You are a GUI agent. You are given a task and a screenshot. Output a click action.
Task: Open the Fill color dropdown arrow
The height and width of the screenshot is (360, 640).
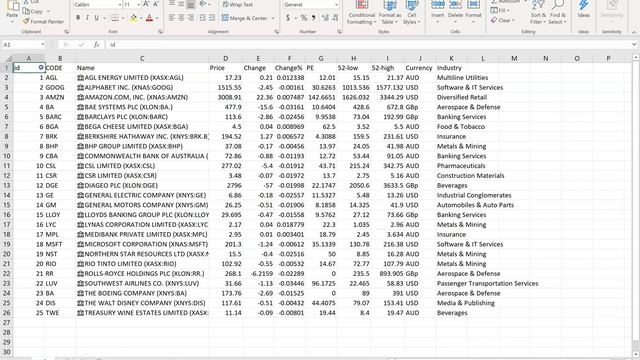point(141,18)
